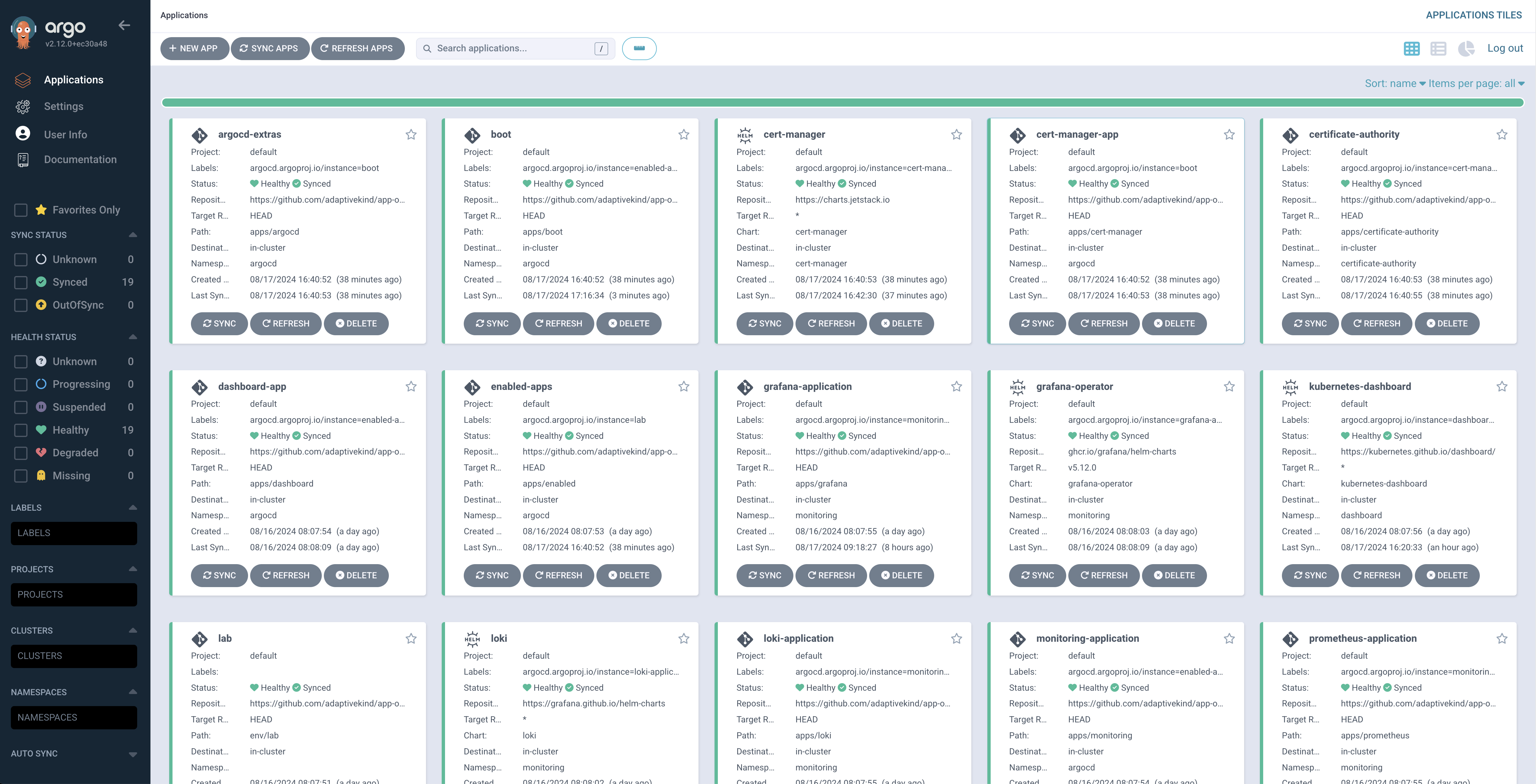1536x784 pixels.
Task: Star the kubernetes-dashboard tile
Action: (1502, 386)
